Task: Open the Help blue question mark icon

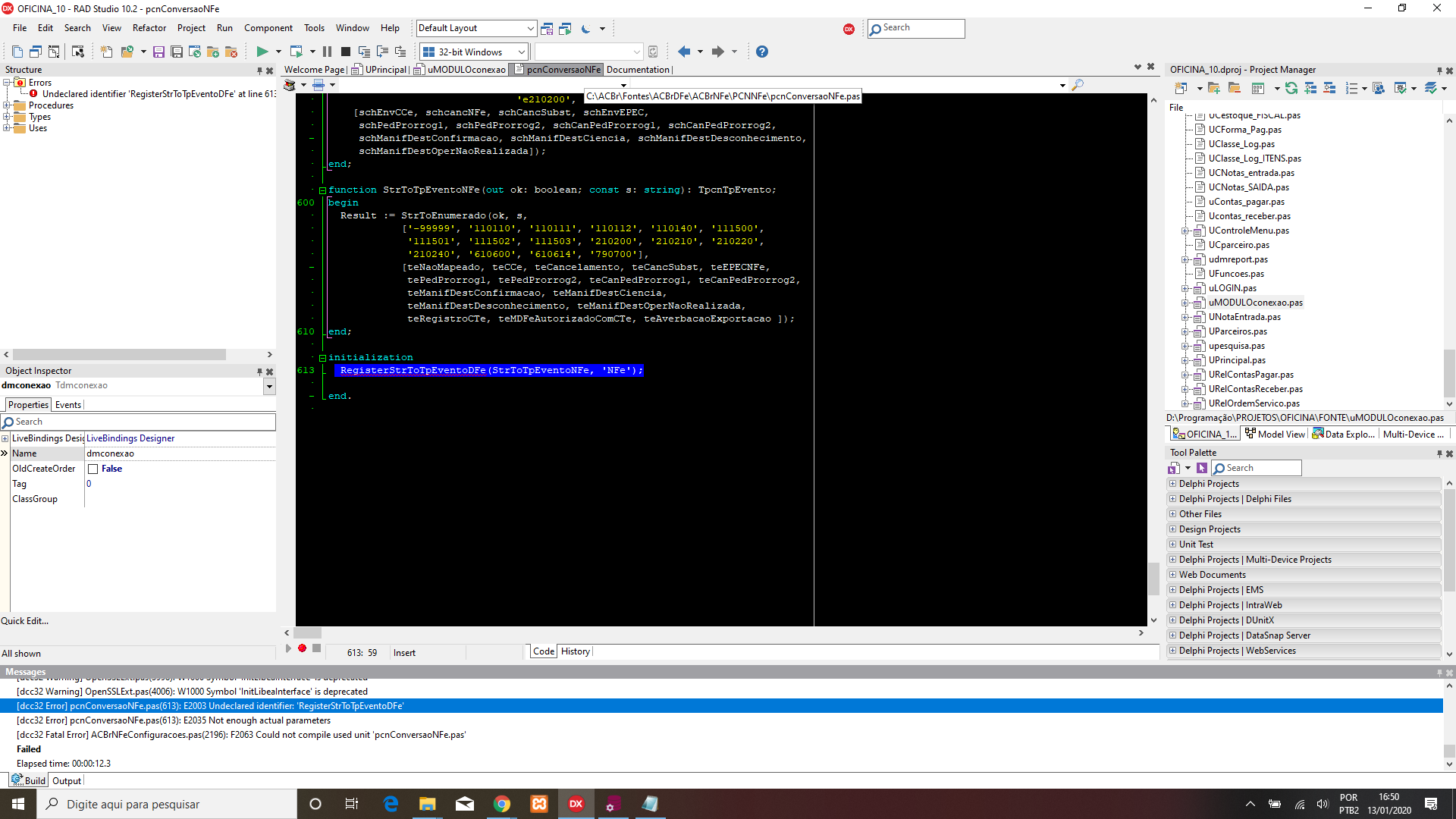Action: tap(762, 52)
